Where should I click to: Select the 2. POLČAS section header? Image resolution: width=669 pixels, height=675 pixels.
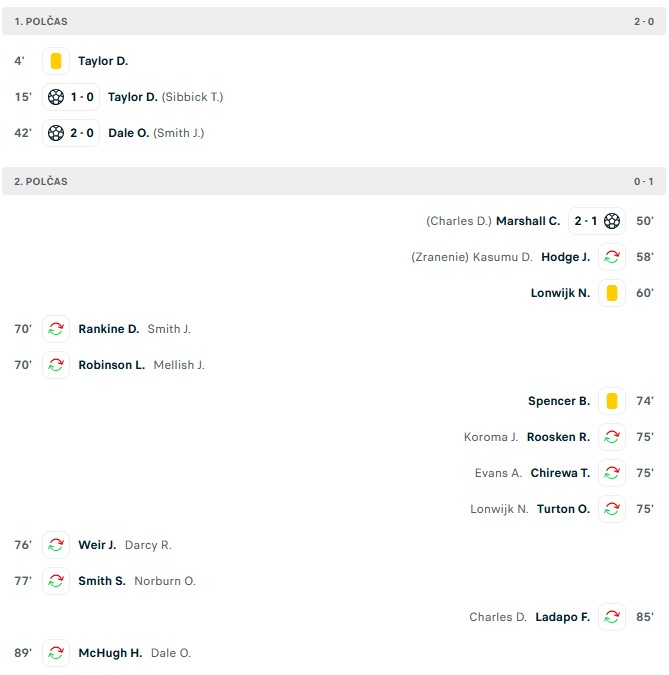(x=42, y=181)
